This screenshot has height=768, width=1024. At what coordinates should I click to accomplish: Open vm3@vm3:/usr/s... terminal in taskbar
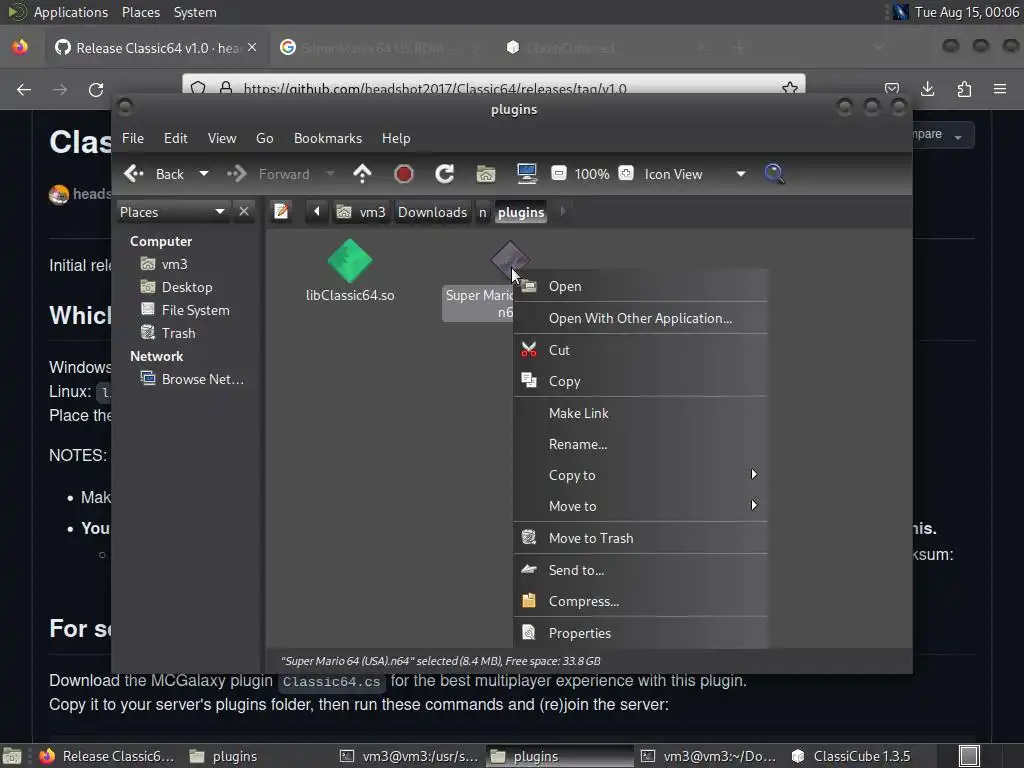click(x=410, y=756)
